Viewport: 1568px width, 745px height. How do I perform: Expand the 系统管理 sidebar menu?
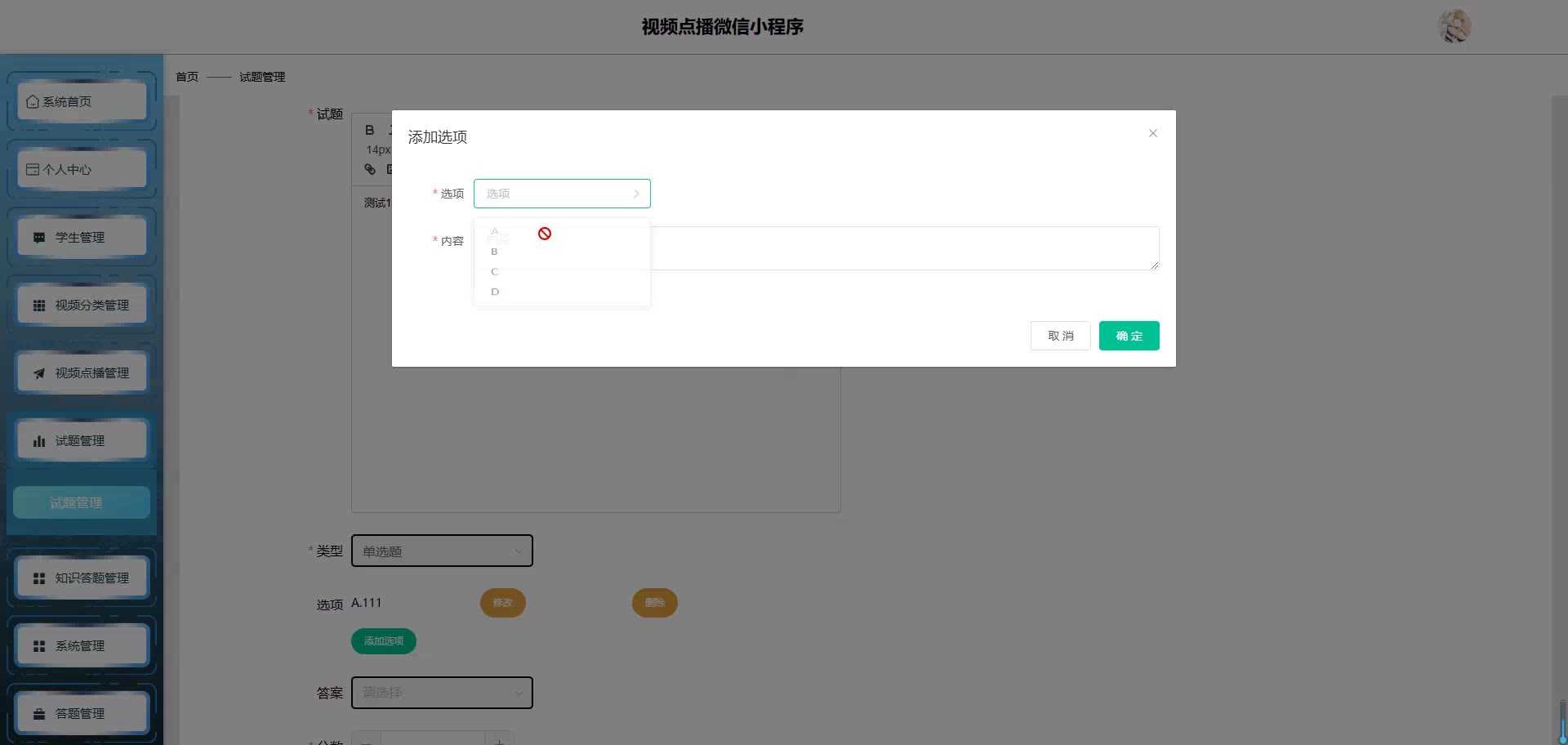coord(82,645)
